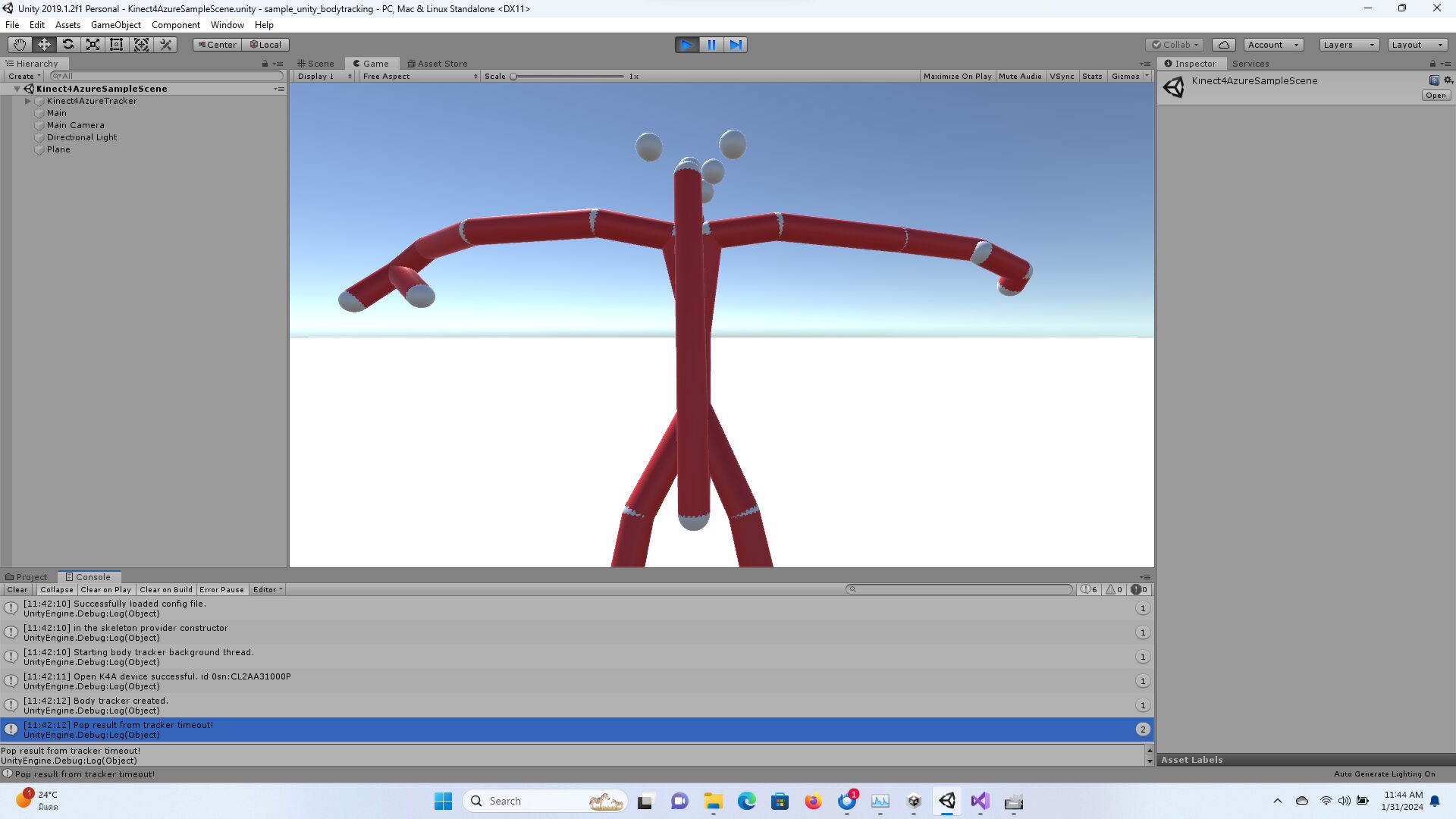Viewport: 1456px width, 819px height.
Task: Collapse the Kinect4AzureSampleScene tree
Action: click(x=17, y=89)
